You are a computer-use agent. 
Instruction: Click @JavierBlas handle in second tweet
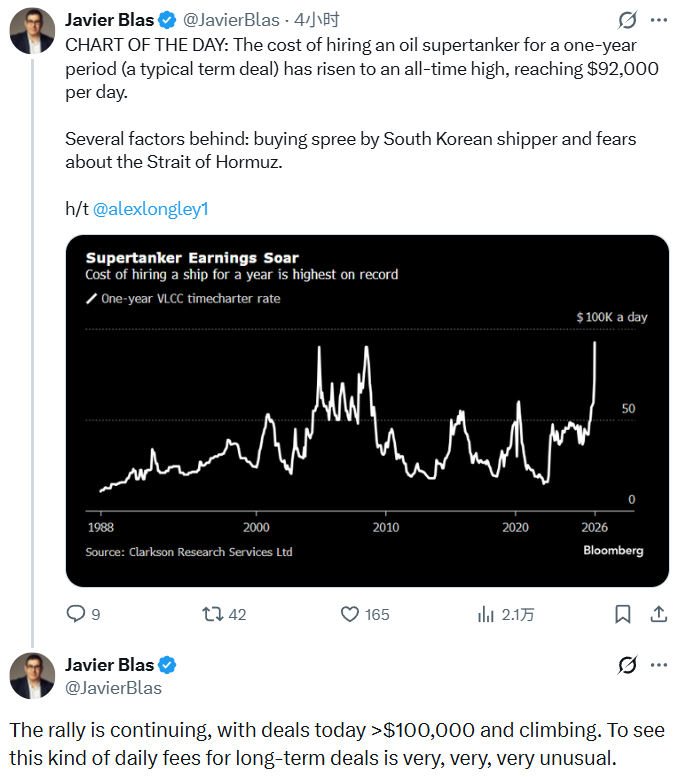tap(113, 687)
